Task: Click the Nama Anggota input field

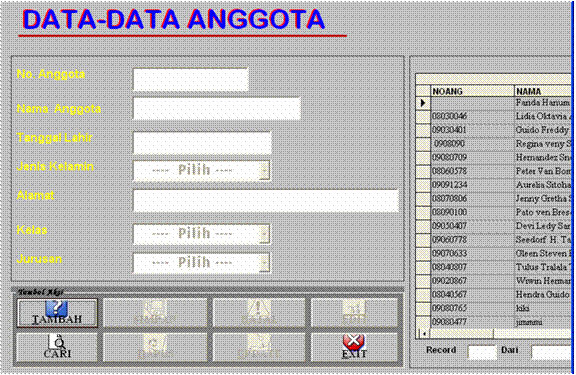Action: (x=217, y=109)
